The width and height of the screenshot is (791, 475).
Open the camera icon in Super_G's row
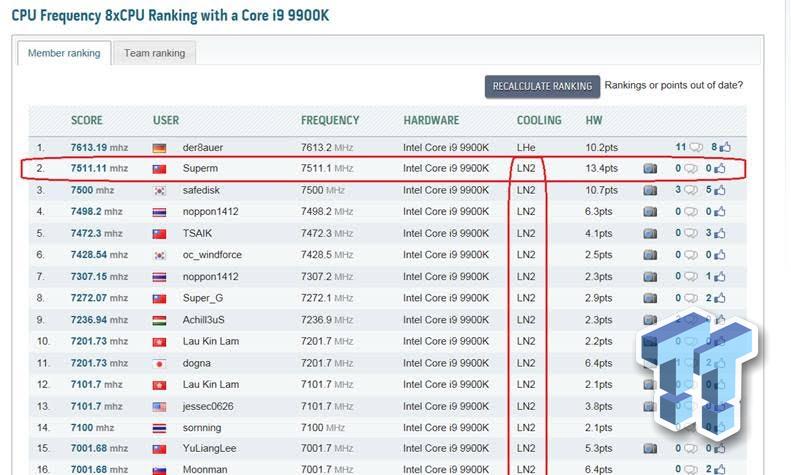[x=650, y=298]
